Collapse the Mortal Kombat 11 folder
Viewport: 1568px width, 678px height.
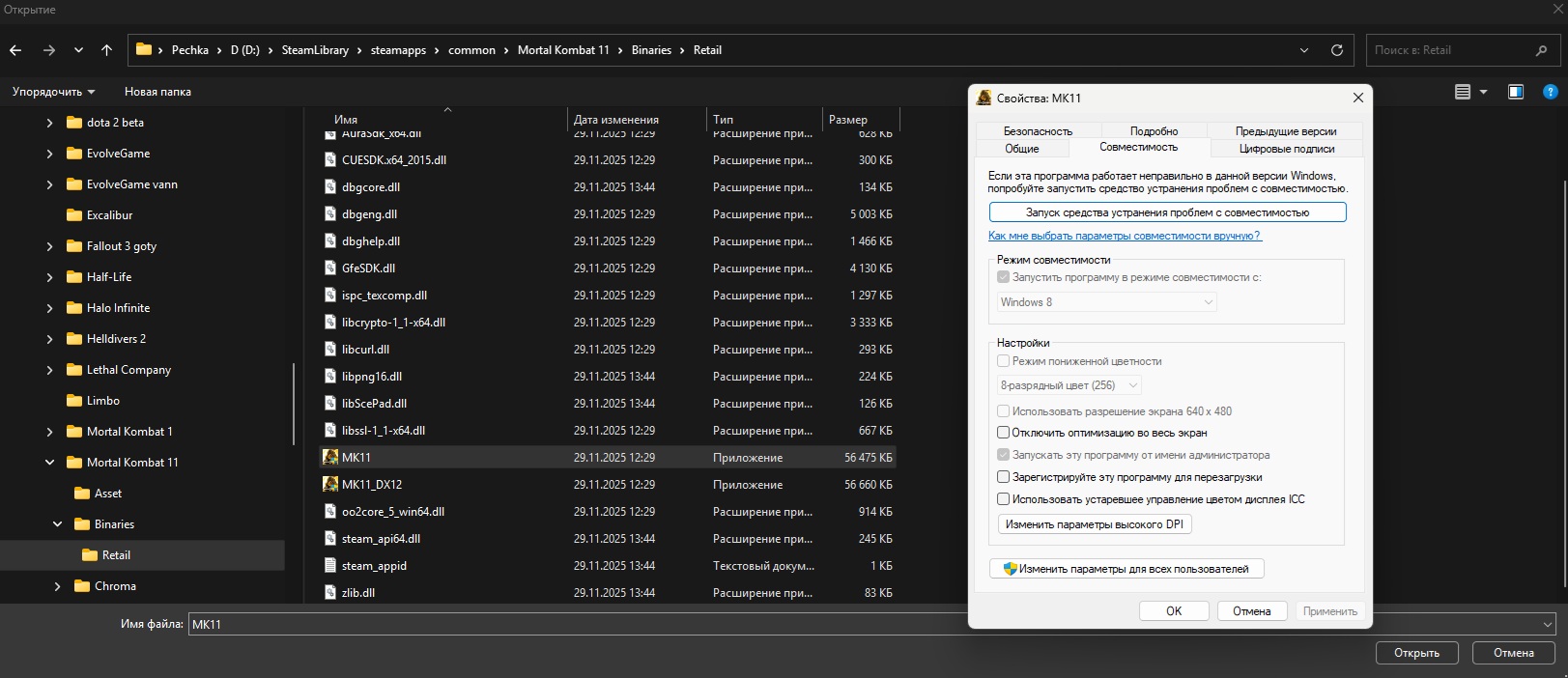click(49, 463)
